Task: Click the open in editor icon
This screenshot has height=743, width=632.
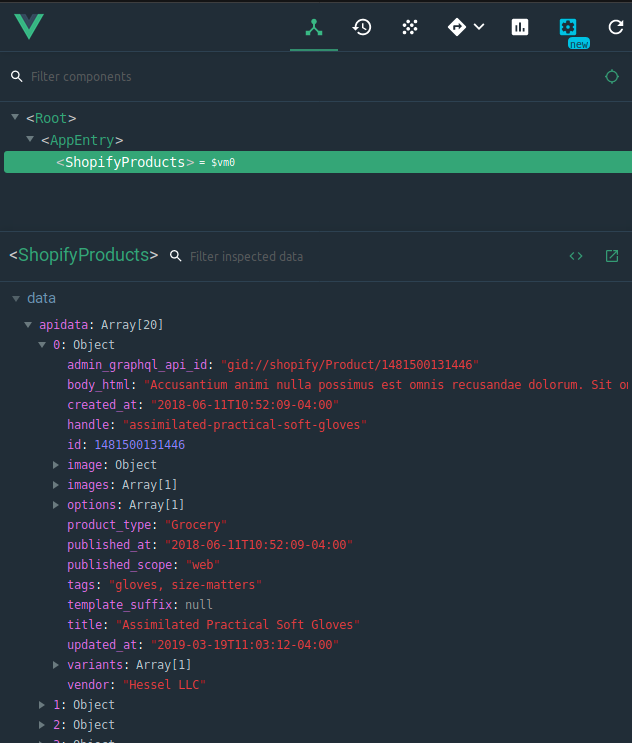Action: click(612, 256)
